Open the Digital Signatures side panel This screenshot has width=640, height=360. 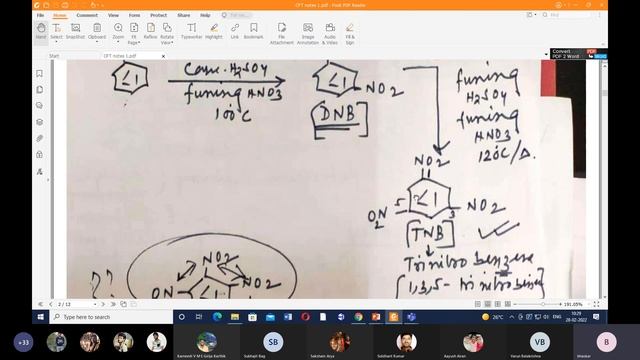(x=40, y=171)
